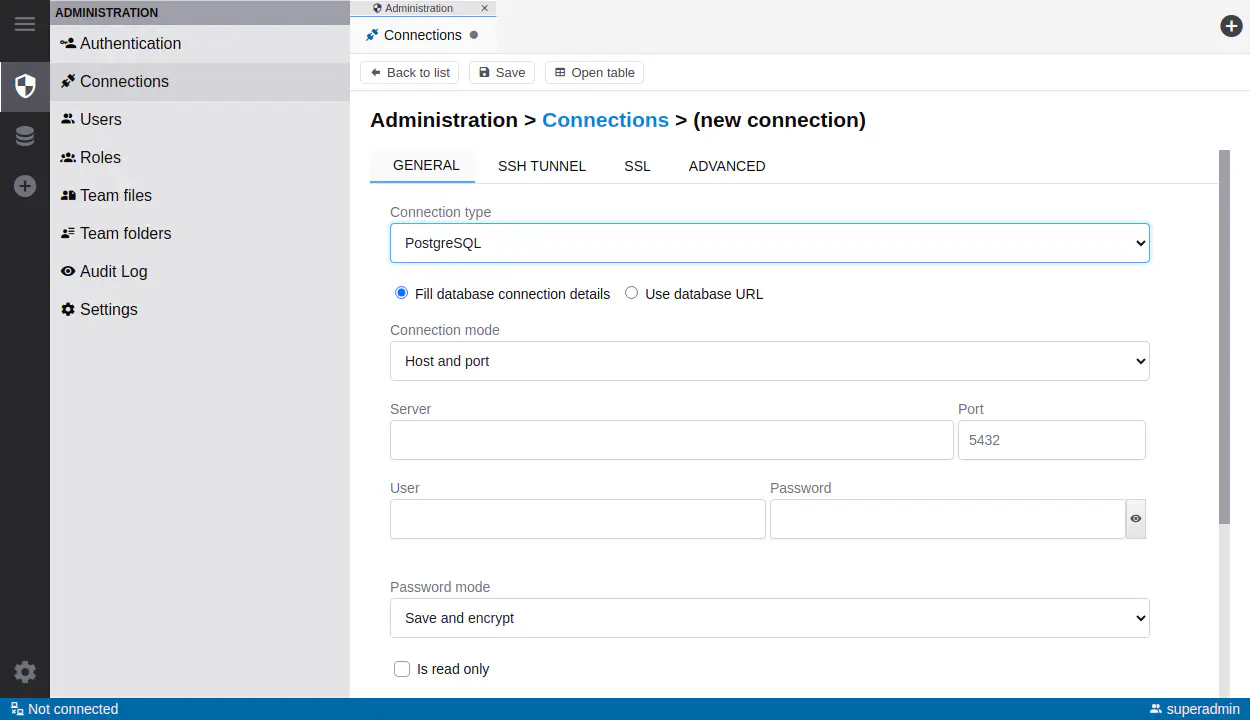The image size is (1250, 720).
Task: Open the Connection mode dropdown
Action: tap(769, 361)
